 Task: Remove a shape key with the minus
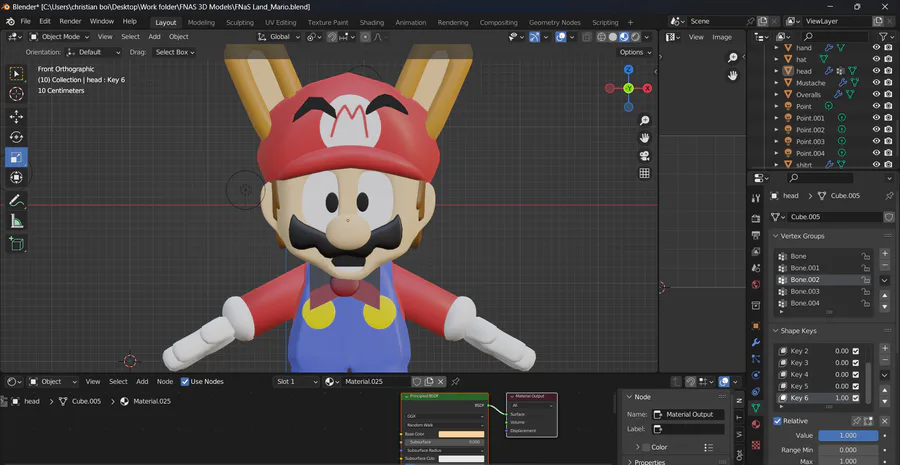tap(885, 359)
